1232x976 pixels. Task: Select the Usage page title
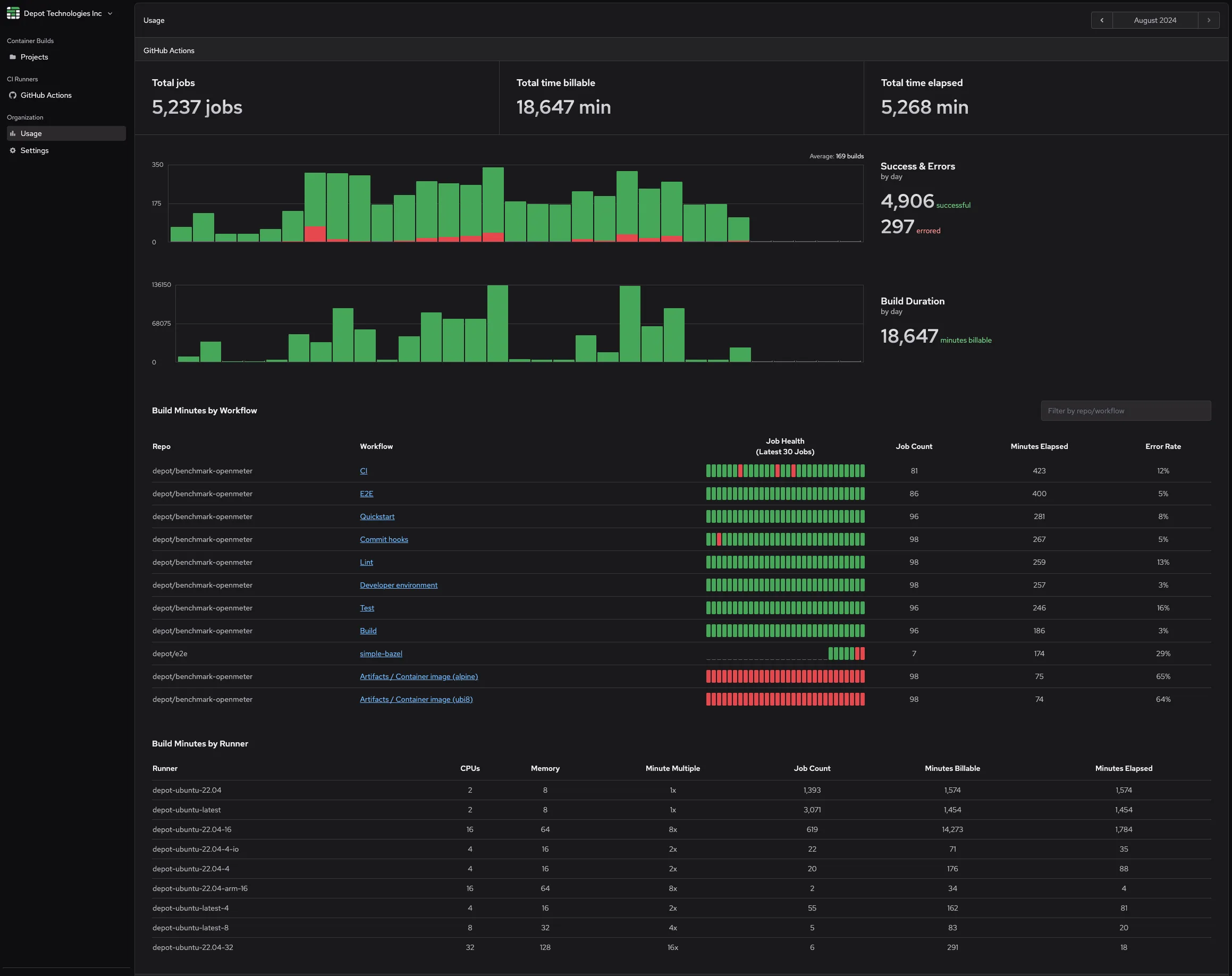[153, 20]
